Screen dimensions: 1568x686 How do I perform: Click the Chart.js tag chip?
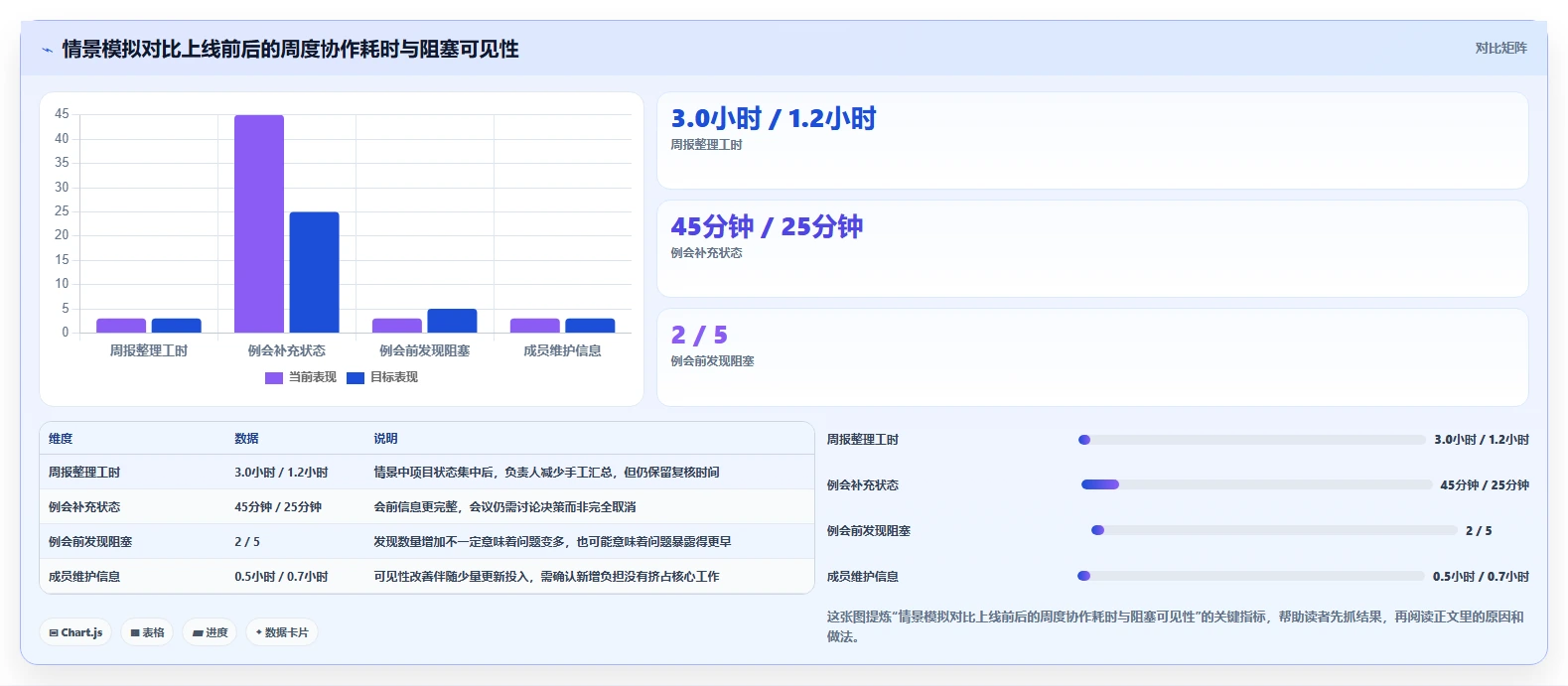[x=75, y=632]
